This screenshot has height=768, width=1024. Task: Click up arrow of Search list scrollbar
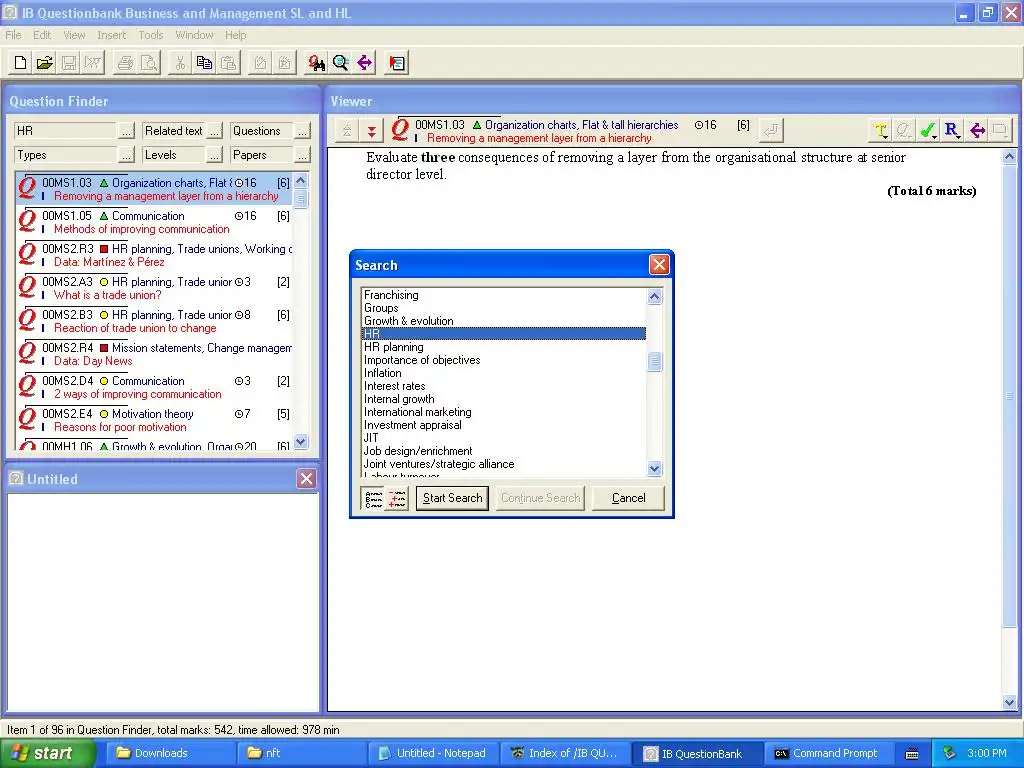(x=654, y=296)
